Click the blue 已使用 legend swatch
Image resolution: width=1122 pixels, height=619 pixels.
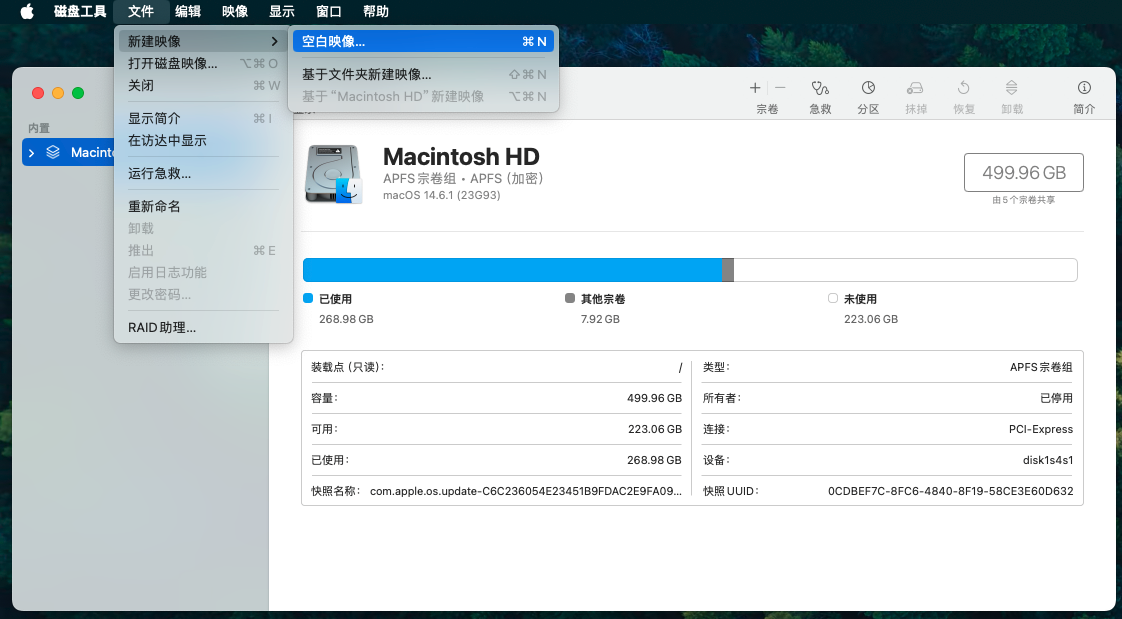[308, 298]
